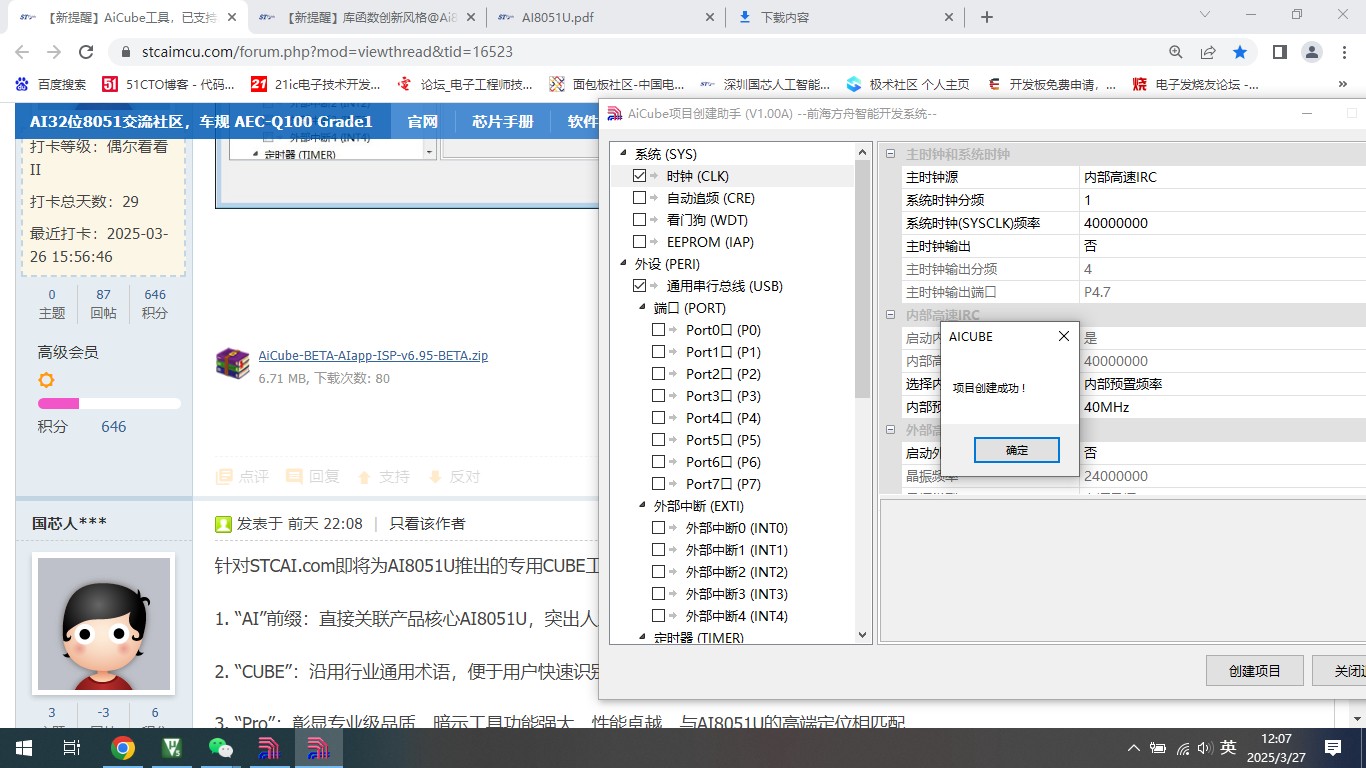Collapse the 定时器 (TIMER) node in AiCube

coord(643,637)
